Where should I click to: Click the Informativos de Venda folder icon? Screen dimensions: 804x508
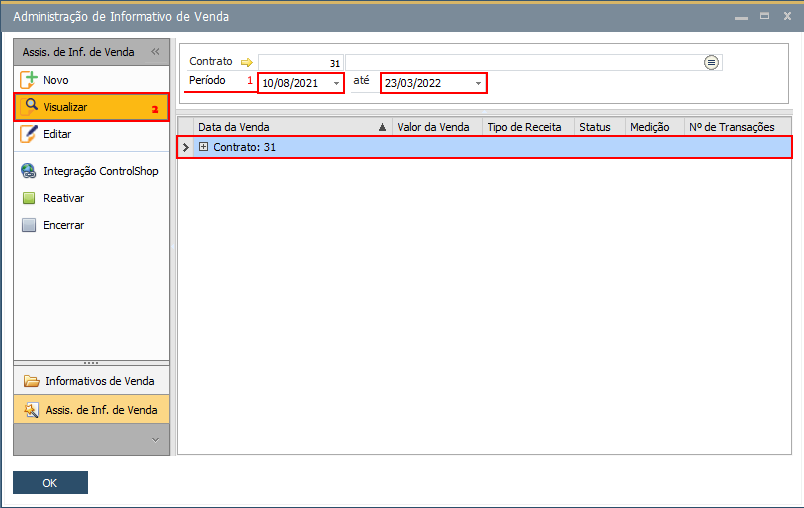coord(31,381)
